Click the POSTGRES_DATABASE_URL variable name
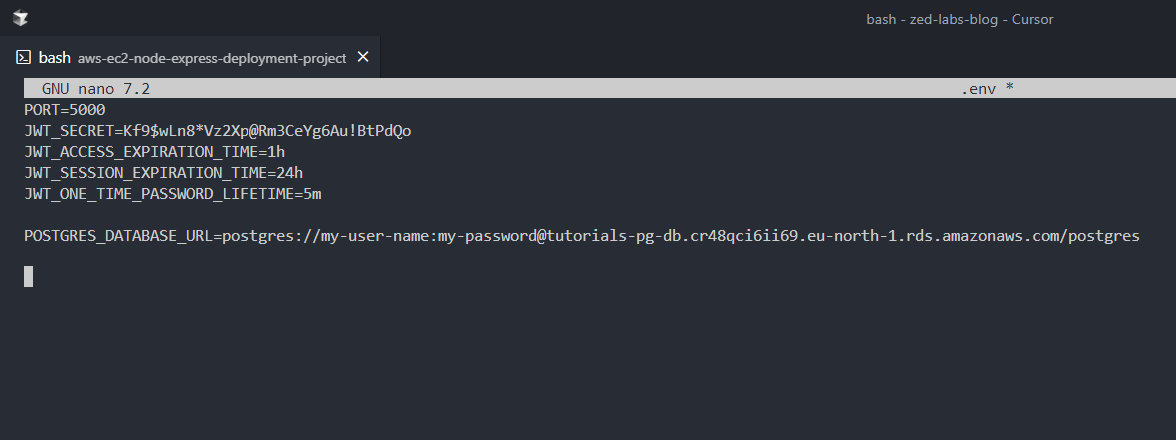 click(118, 236)
